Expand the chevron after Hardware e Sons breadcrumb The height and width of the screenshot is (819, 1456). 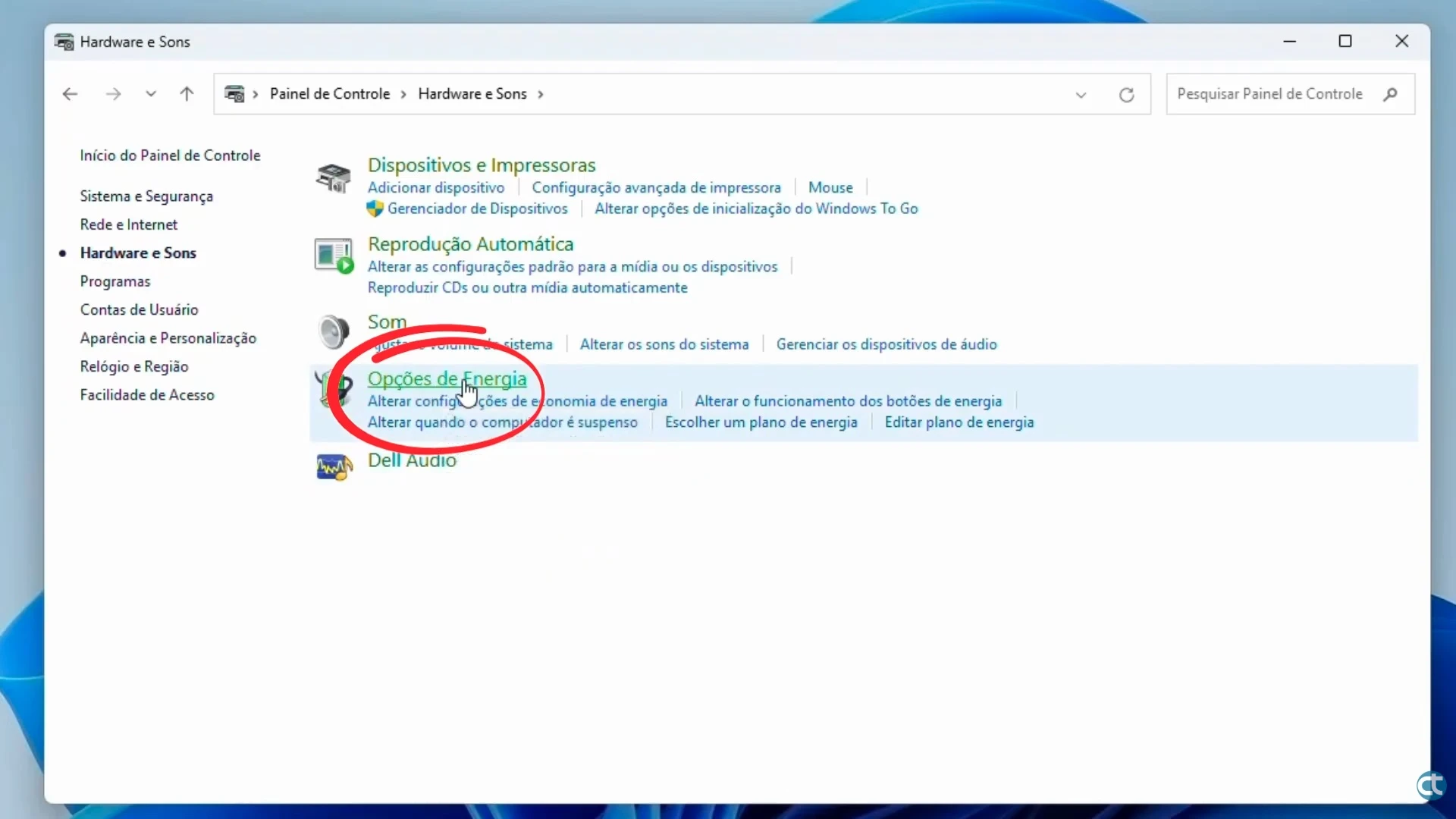(x=541, y=93)
